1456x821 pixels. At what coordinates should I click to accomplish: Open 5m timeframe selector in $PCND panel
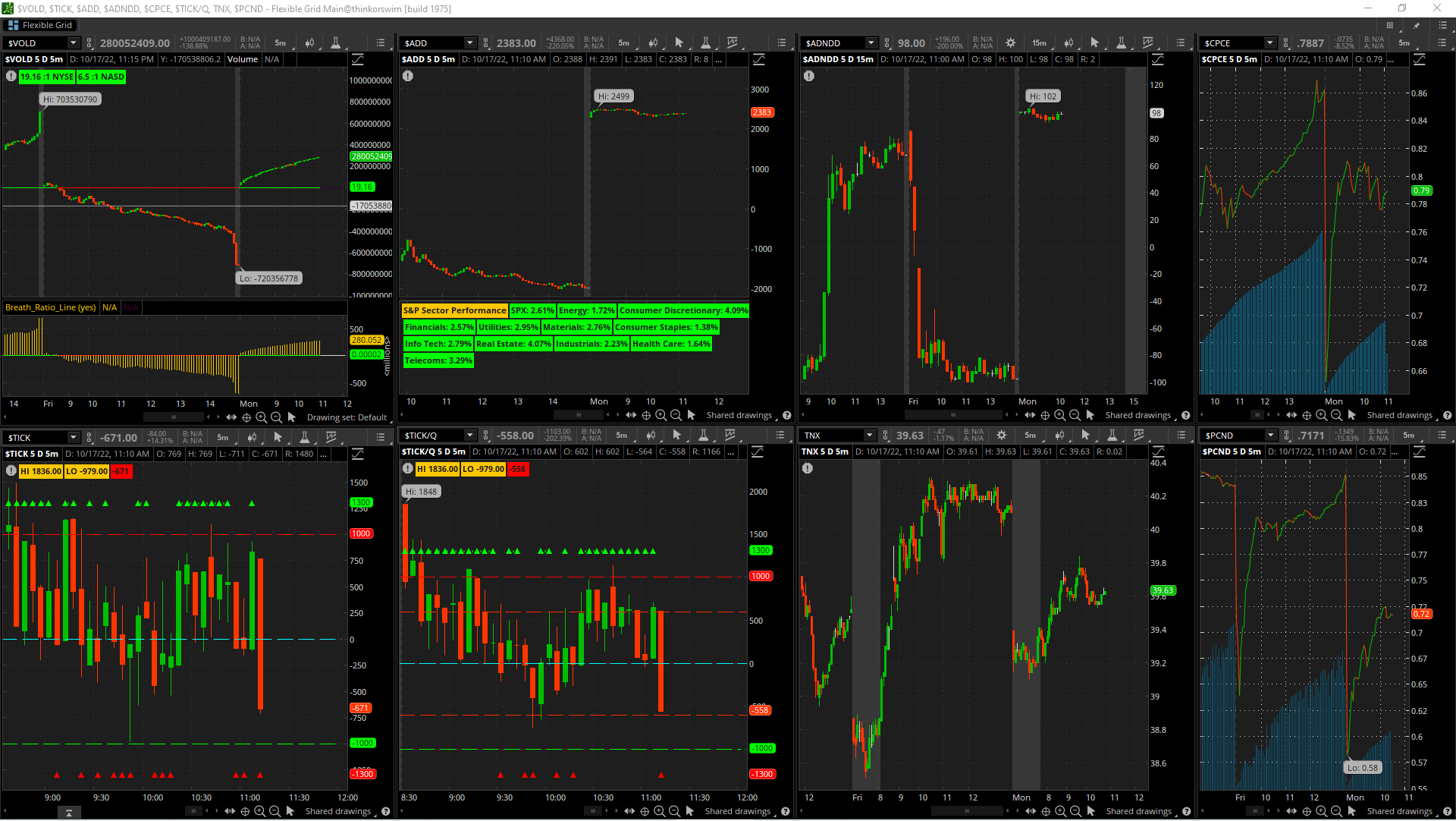tap(1408, 436)
